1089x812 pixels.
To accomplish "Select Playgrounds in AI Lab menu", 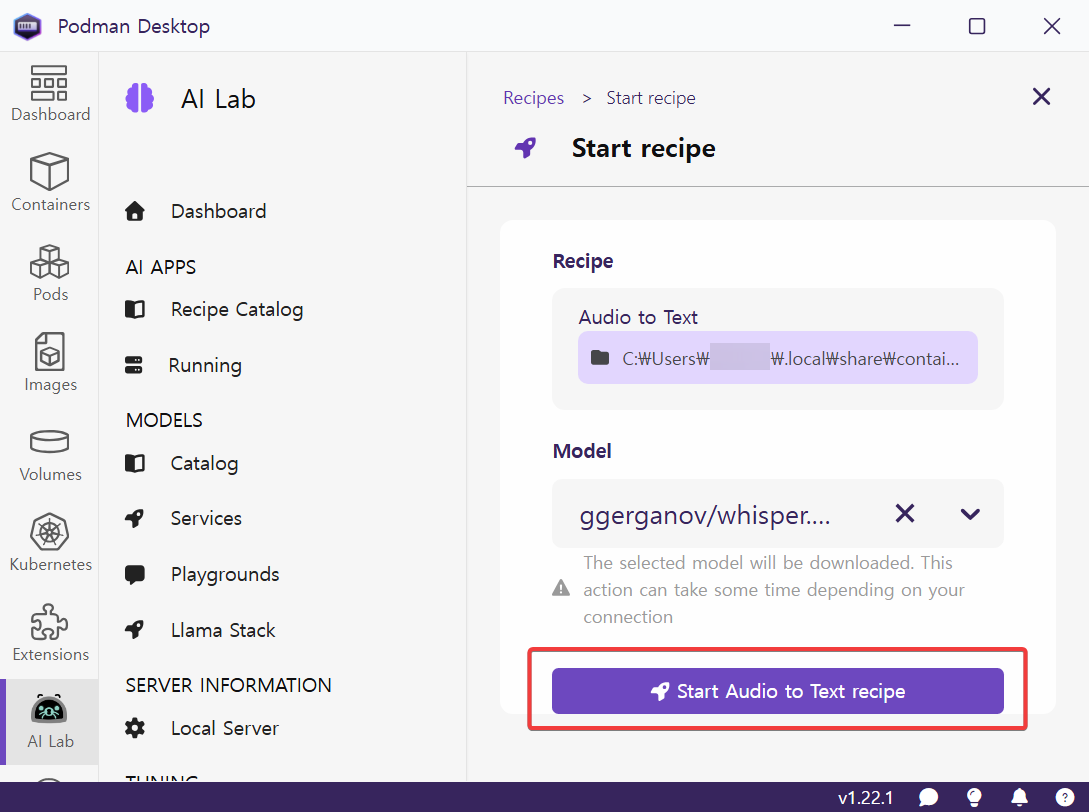I will click(x=224, y=574).
